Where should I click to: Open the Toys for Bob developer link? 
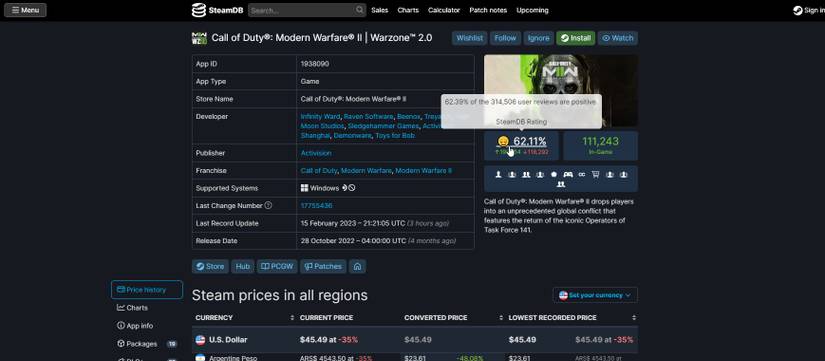pyautogui.click(x=395, y=135)
